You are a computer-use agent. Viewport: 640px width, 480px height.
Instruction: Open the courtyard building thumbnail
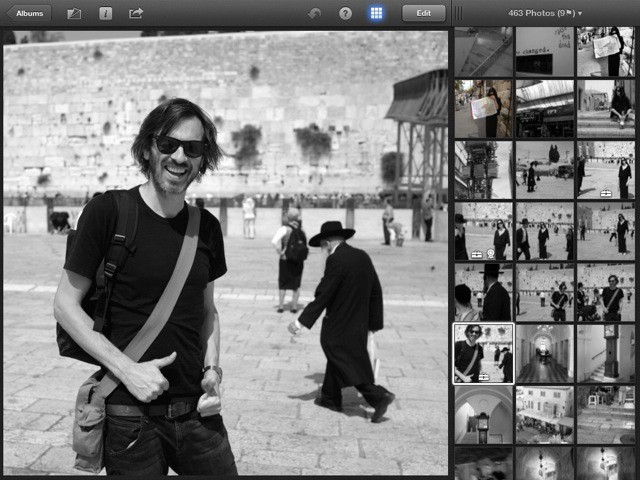[544, 414]
